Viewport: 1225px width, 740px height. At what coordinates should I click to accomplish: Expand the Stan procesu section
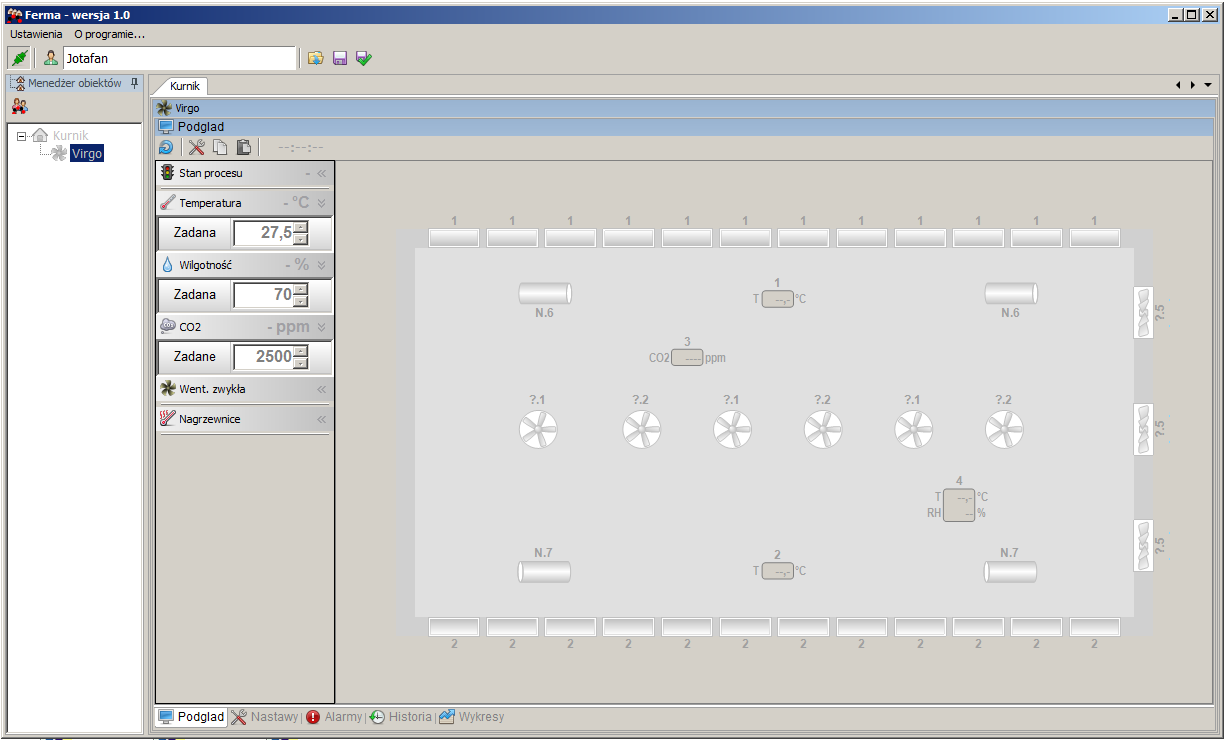[322, 173]
